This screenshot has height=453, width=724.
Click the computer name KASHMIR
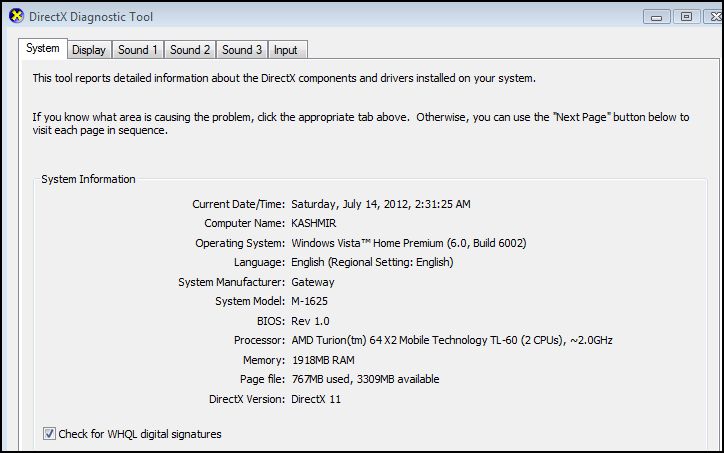[x=316, y=223]
